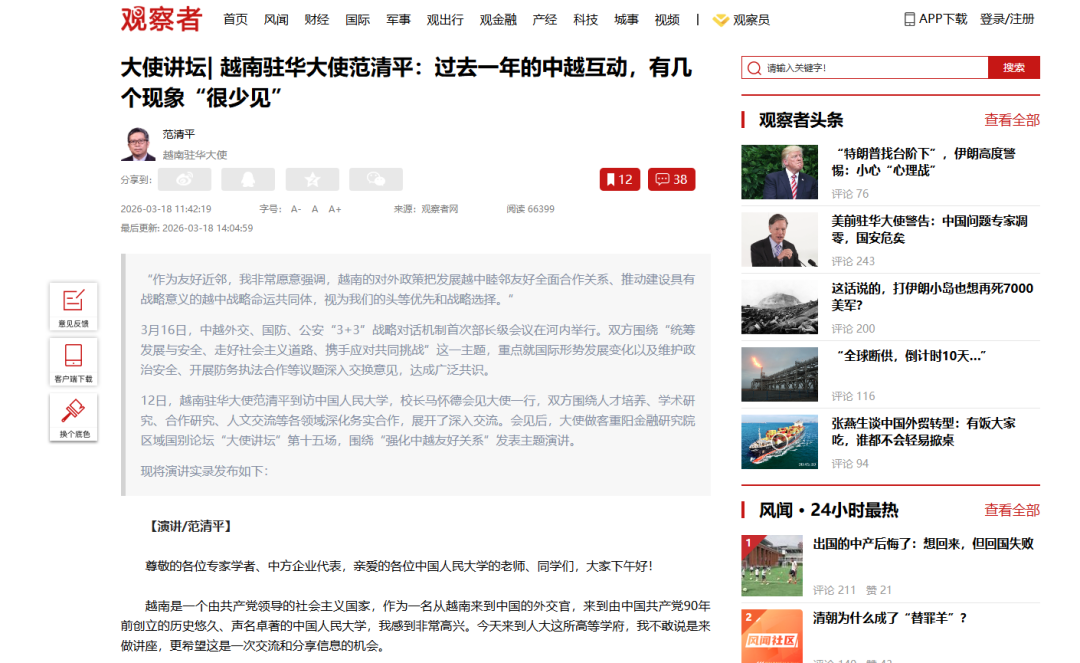
Task: Click the red 搜索 search button
Action: pos(1013,67)
